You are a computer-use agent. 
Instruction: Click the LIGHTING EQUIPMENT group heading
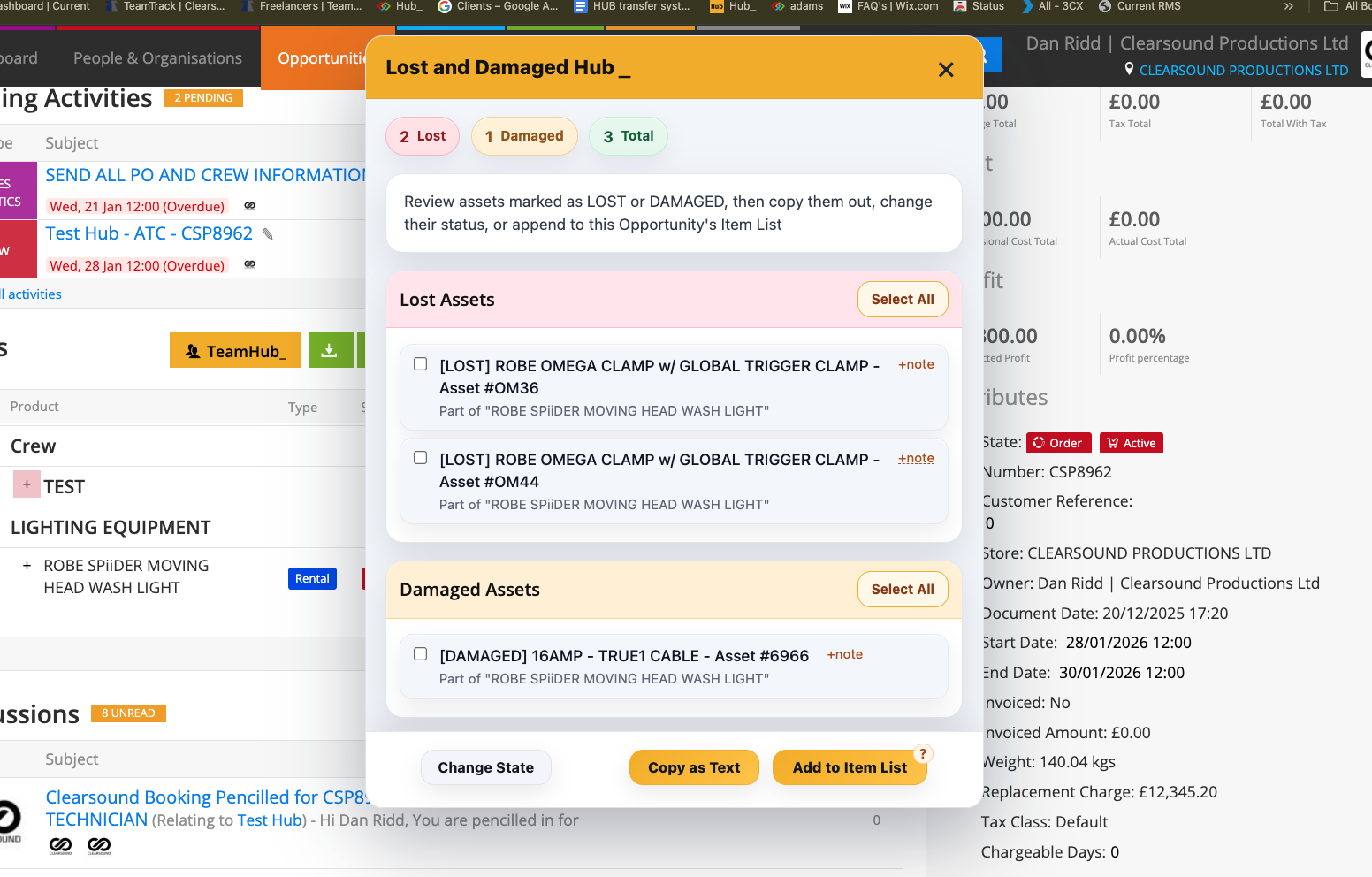(111, 528)
